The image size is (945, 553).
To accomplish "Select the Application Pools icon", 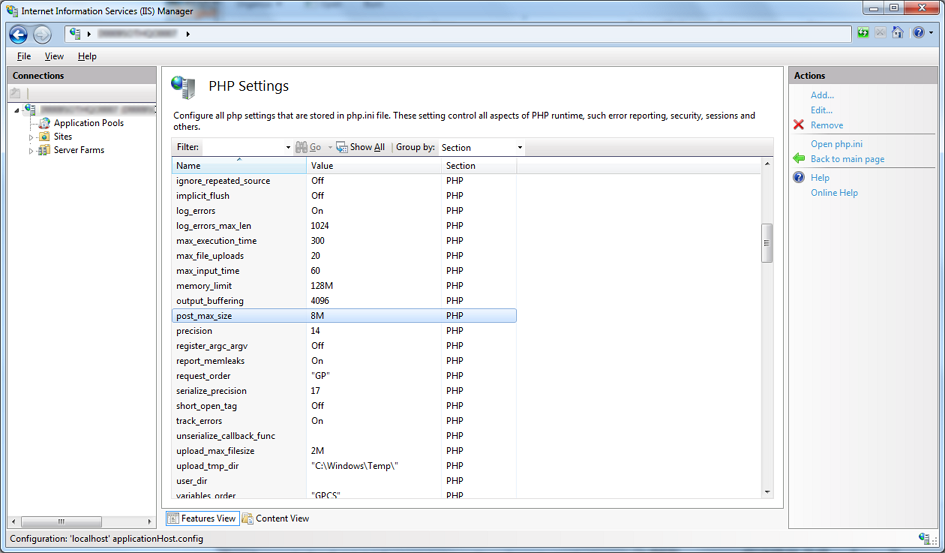I will pyautogui.click(x=44, y=123).
